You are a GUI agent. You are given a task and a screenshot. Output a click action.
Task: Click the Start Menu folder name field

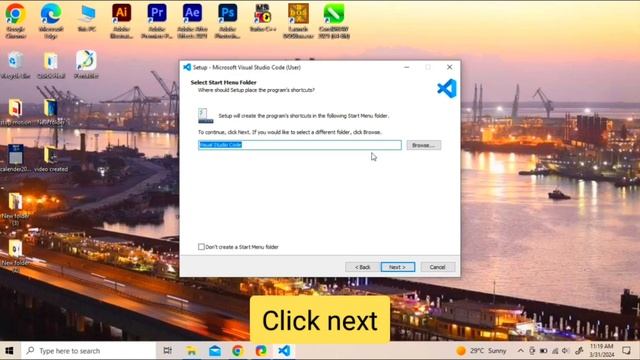coord(300,145)
